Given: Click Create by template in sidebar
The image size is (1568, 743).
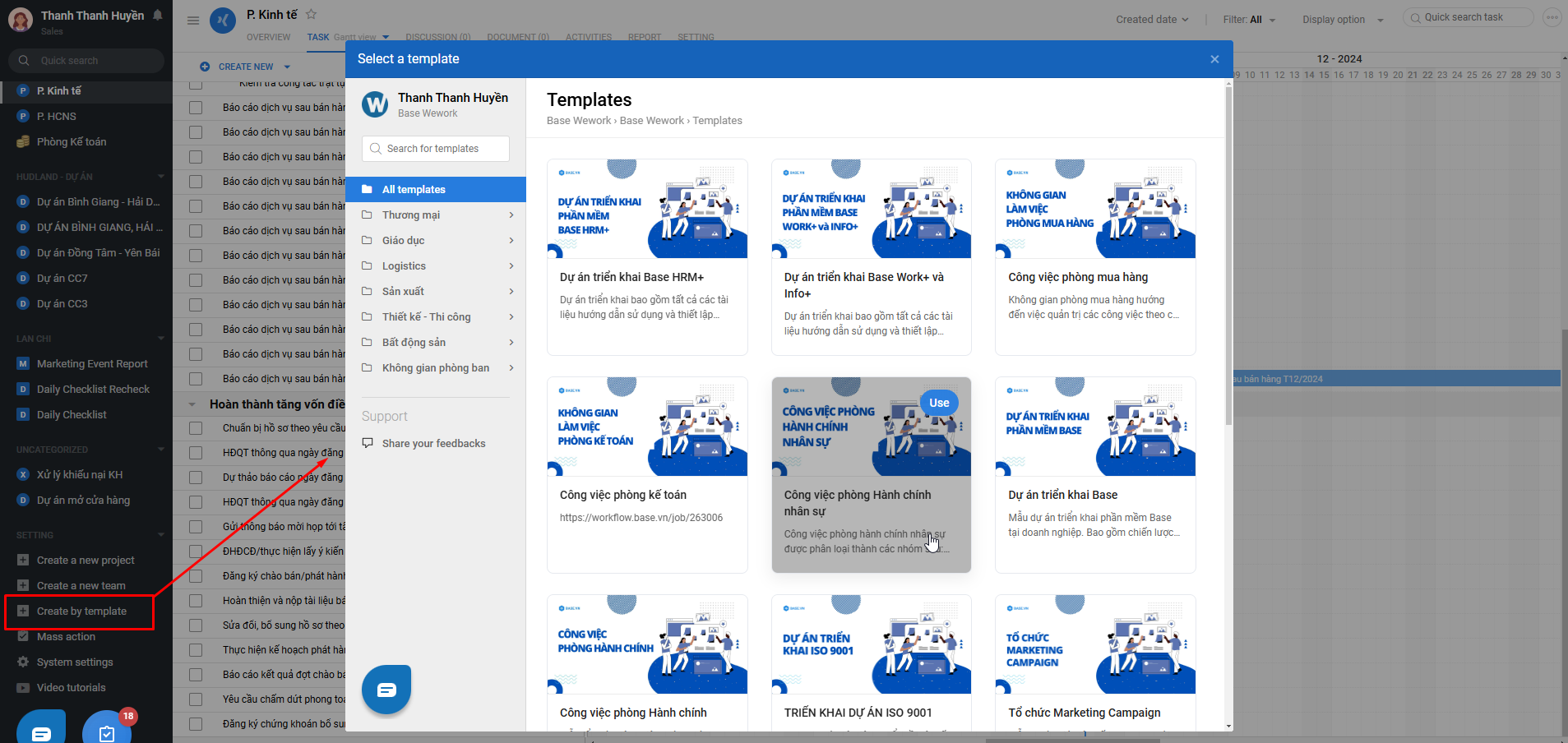Looking at the screenshot, I should tap(81, 611).
